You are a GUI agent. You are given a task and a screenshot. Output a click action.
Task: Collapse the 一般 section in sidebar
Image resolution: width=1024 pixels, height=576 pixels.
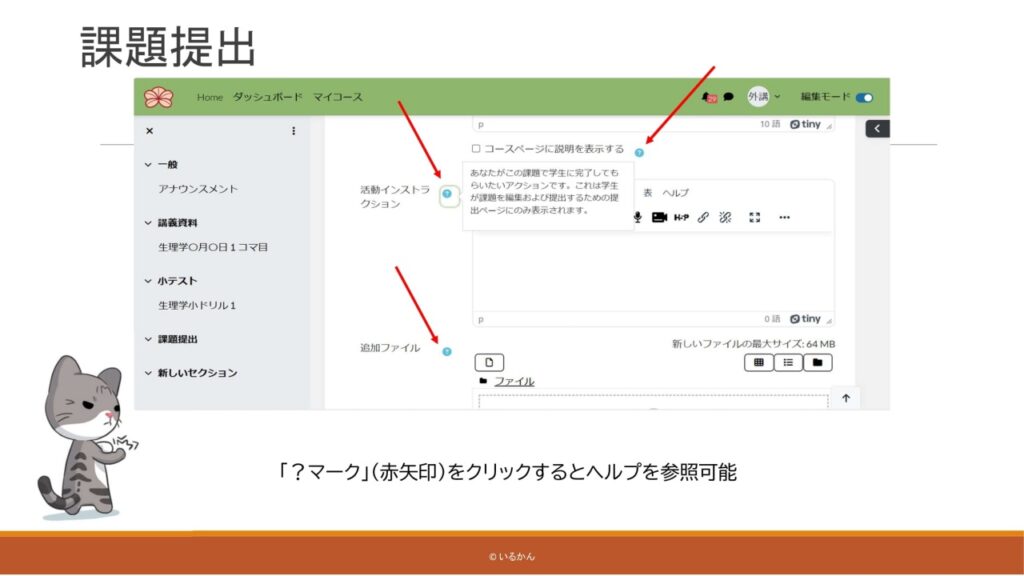coord(149,165)
